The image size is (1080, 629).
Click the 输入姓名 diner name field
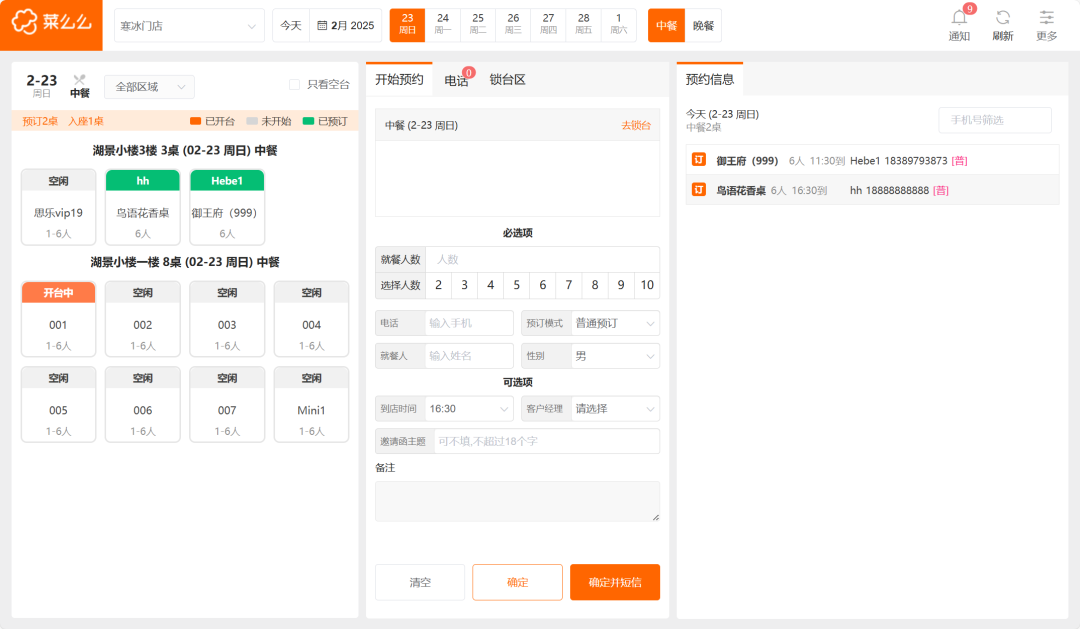(469, 356)
